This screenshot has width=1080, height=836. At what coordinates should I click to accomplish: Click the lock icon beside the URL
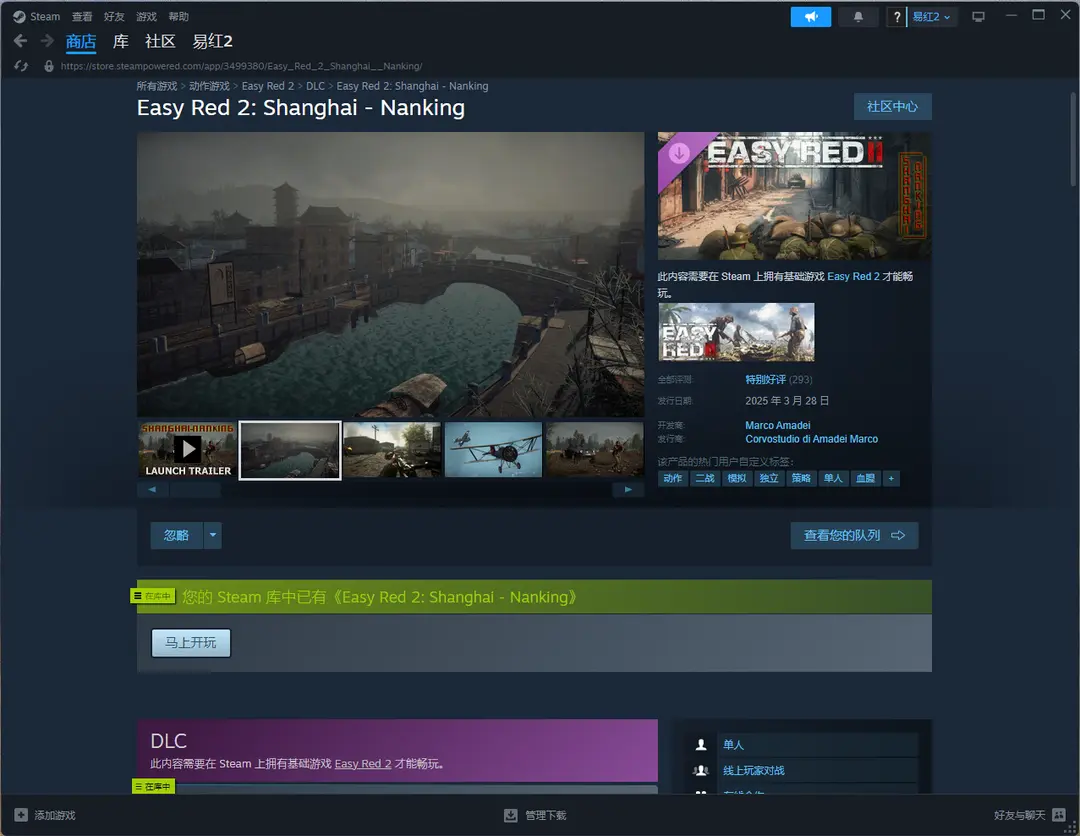pyautogui.click(x=49, y=66)
